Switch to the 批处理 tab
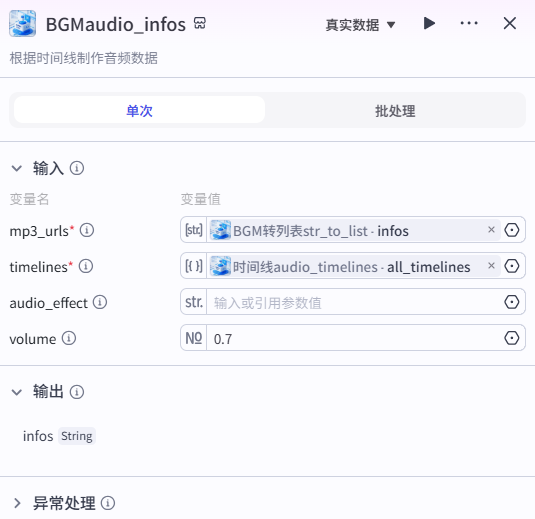 395,110
